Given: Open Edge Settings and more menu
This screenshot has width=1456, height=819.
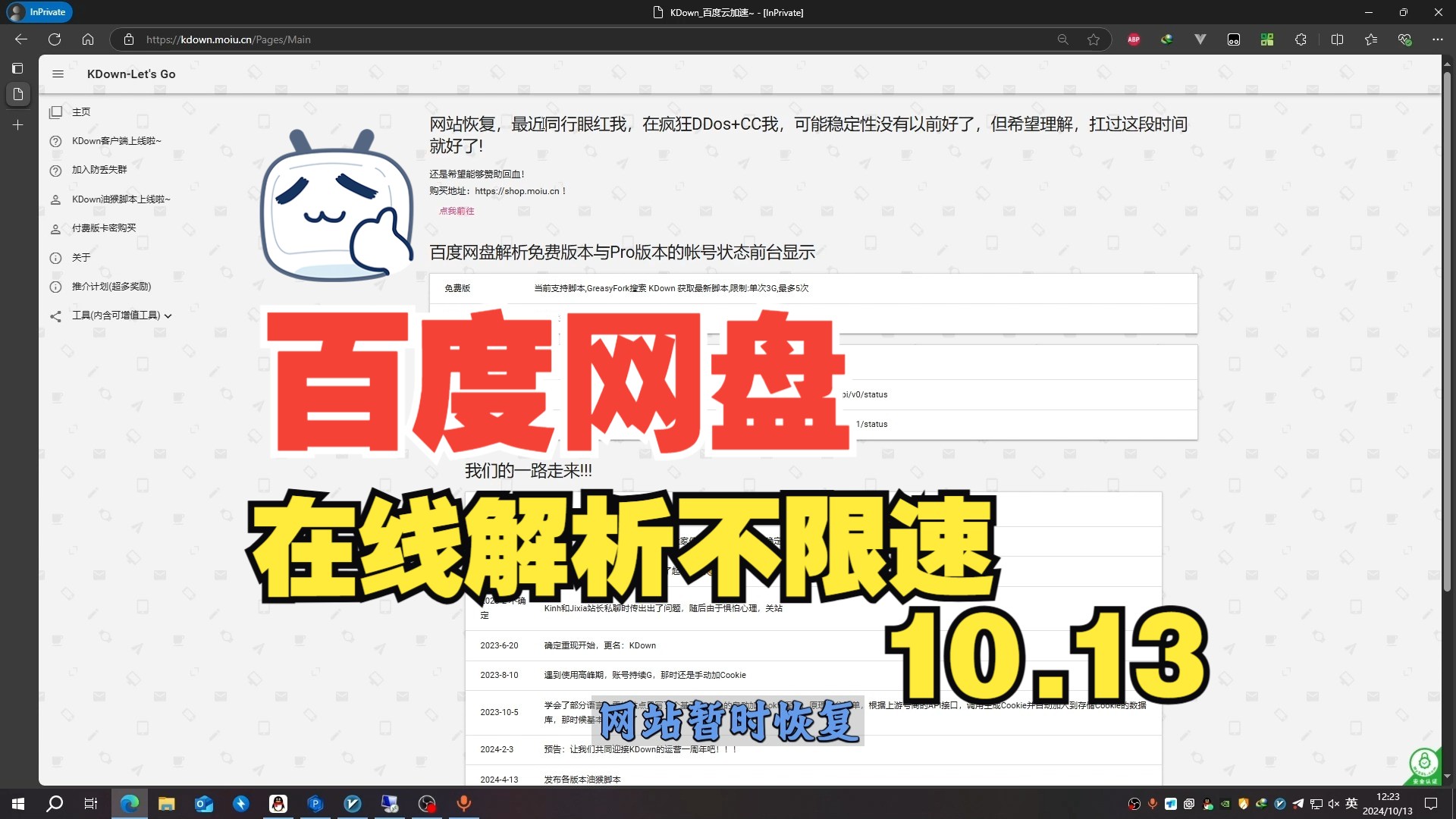Looking at the screenshot, I should [1438, 39].
